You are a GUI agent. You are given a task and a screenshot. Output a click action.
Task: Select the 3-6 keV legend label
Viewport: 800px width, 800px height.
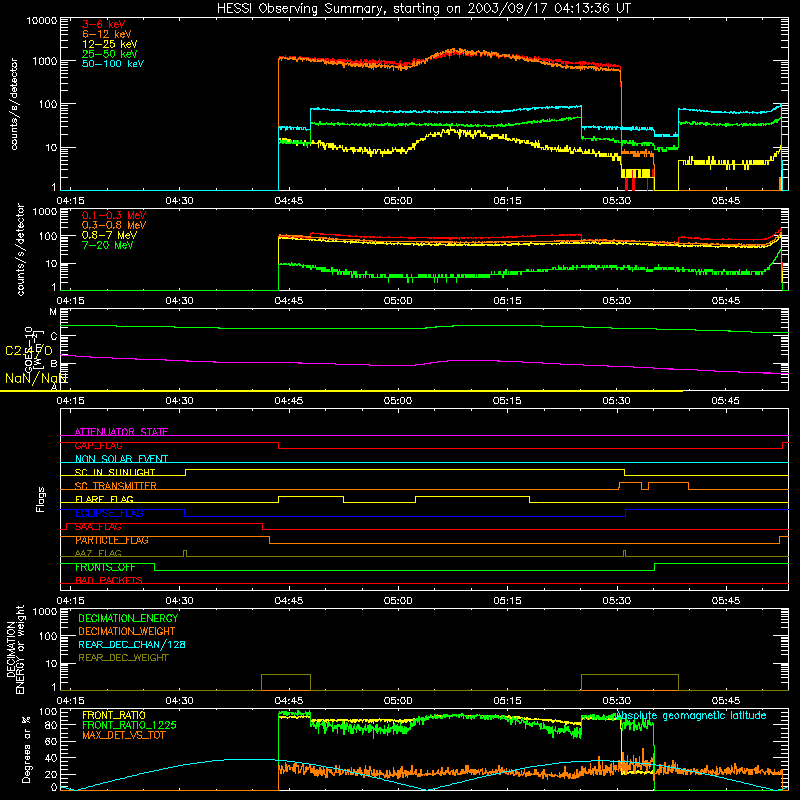pyautogui.click(x=104, y=24)
